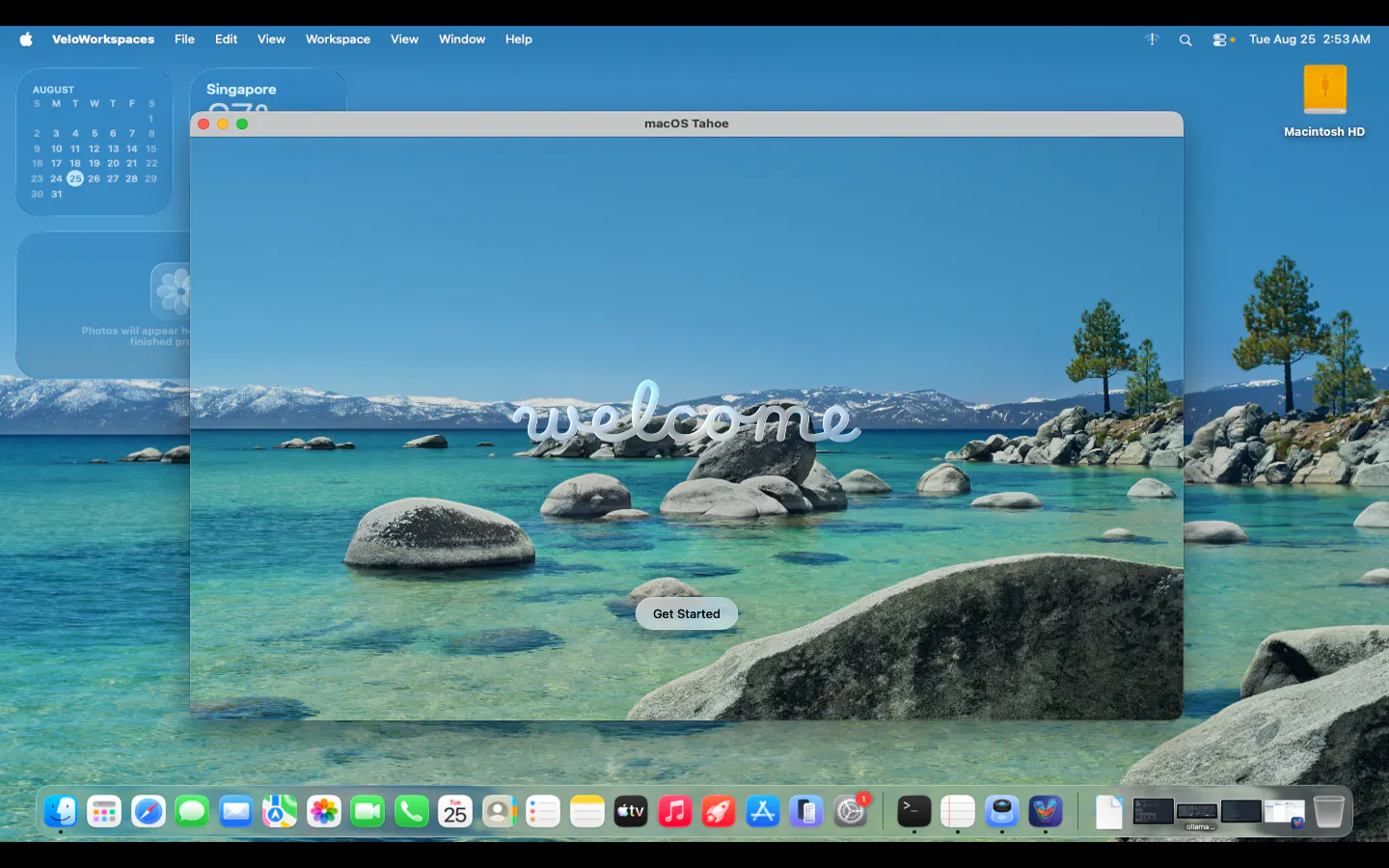Launch Maps from the Dock

point(280,811)
